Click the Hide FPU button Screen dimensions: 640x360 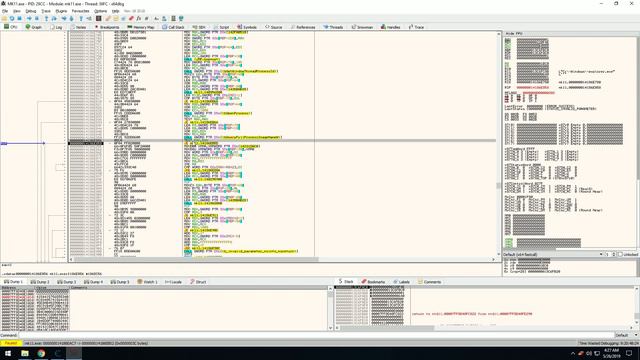pyautogui.click(x=514, y=33)
